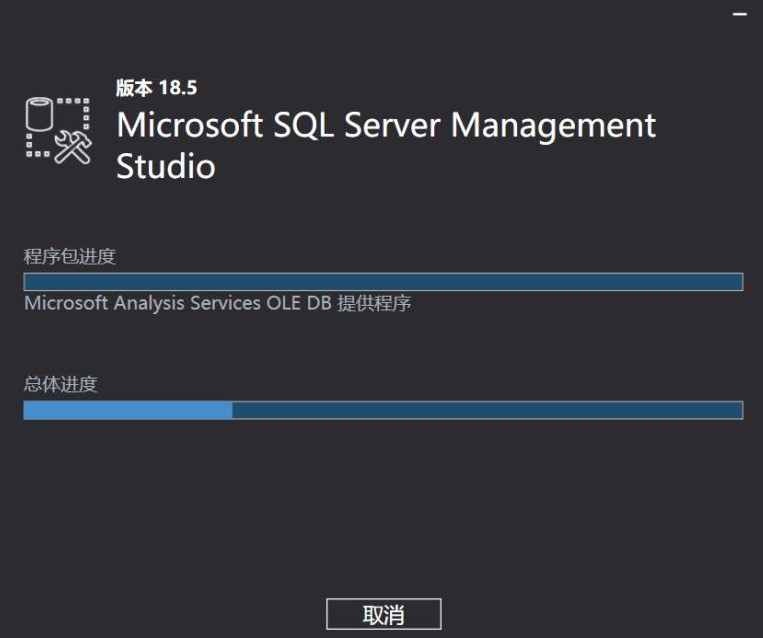
Task: Click the SQL Server Management Studio installer logo
Action: (58, 129)
